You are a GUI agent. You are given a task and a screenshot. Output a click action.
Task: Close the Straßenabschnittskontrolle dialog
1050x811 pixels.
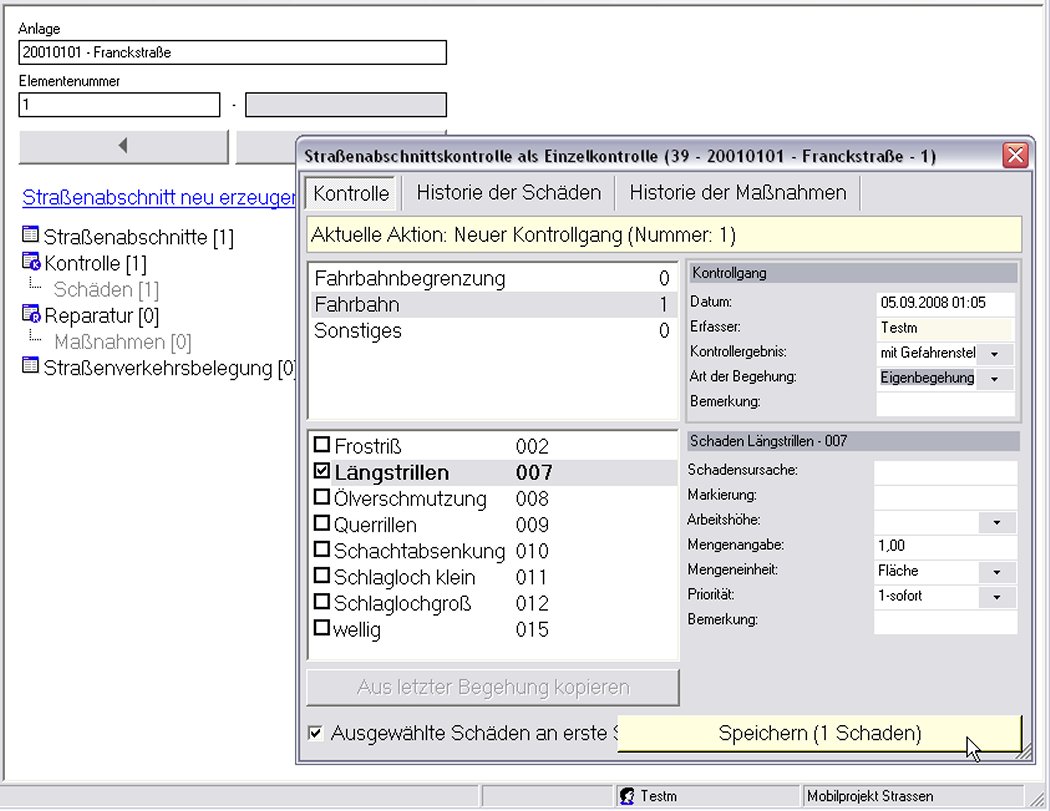[1015, 156]
